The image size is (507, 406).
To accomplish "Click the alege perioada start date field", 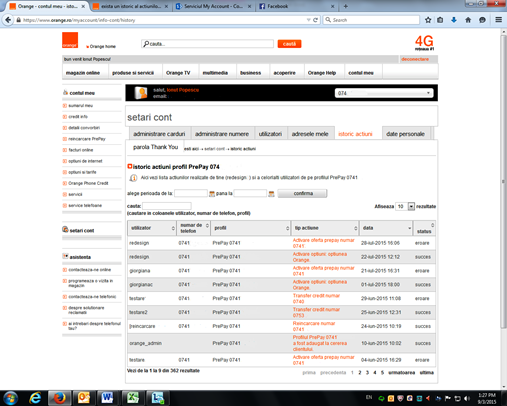I will 191,193.
